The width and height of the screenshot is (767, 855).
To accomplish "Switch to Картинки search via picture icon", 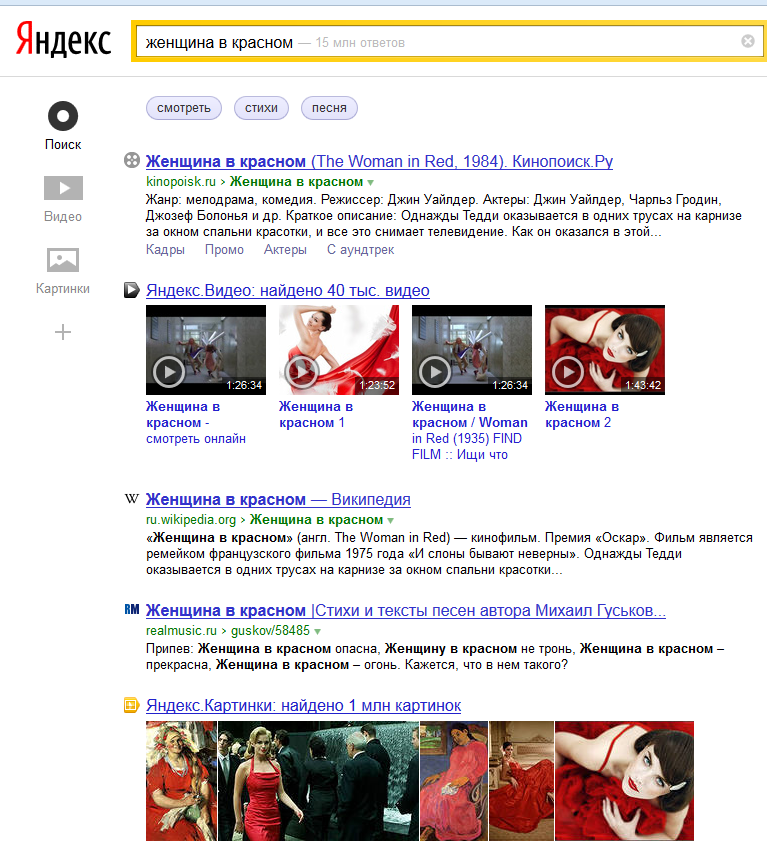I will [x=63, y=260].
